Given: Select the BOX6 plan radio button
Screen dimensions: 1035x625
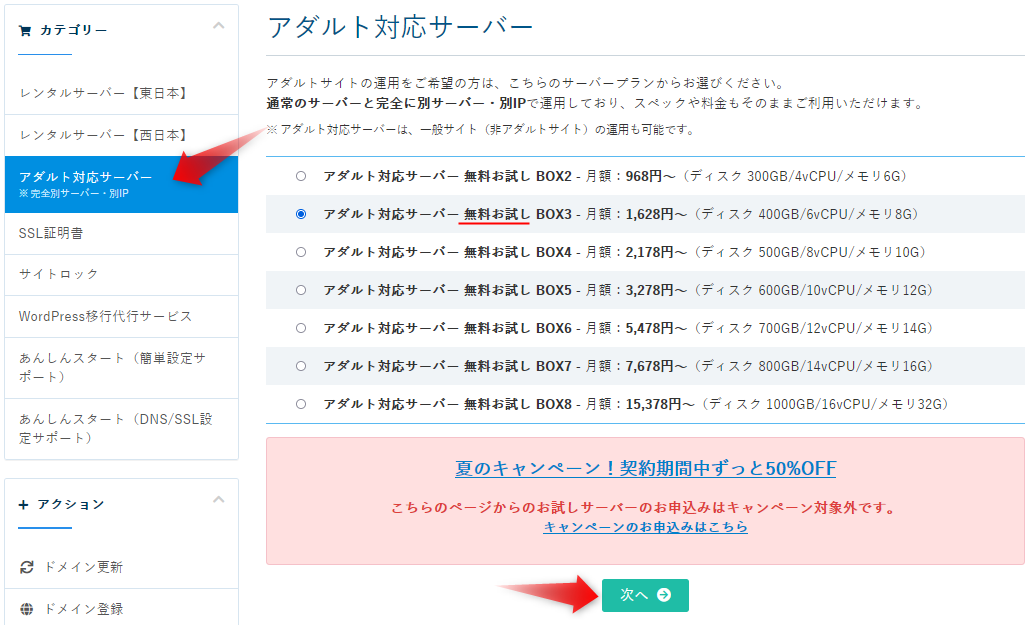Looking at the screenshot, I should tap(301, 328).
